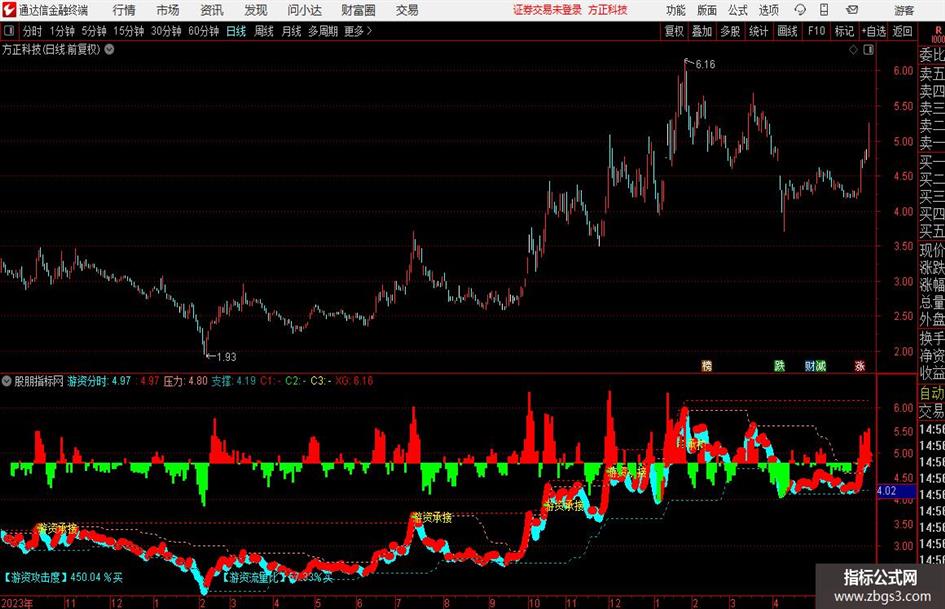The width and height of the screenshot is (945, 609).
Task: Click the red R indicator in side panel
Action: click(x=938, y=30)
